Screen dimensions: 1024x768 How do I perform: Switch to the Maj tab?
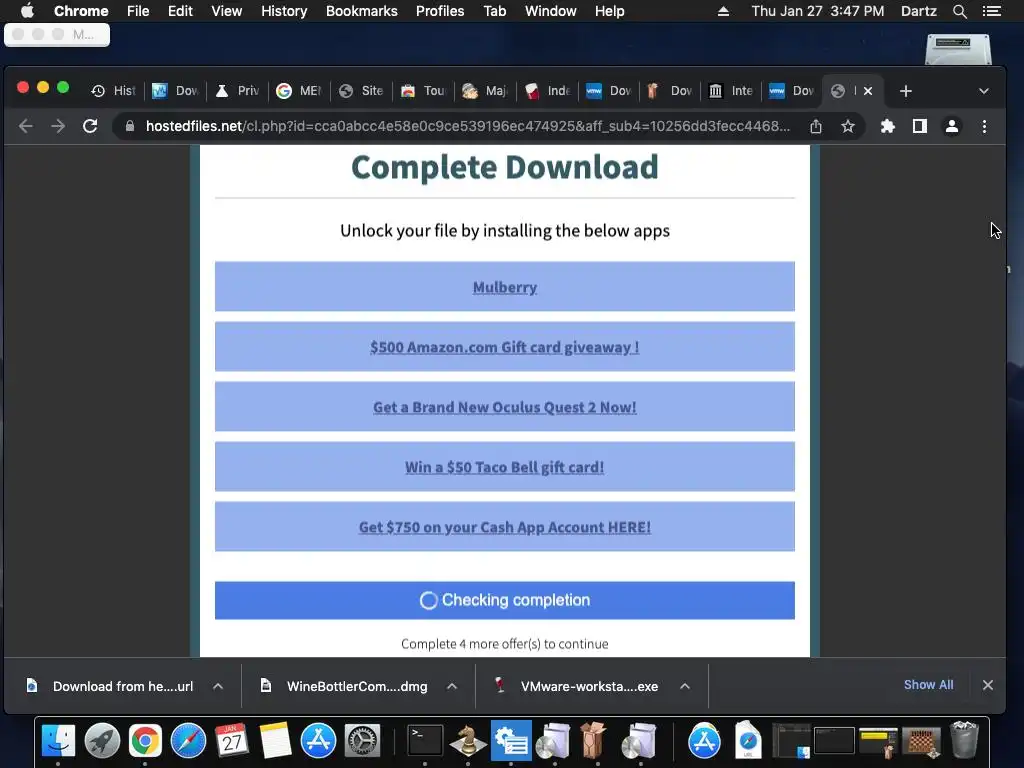[485, 91]
